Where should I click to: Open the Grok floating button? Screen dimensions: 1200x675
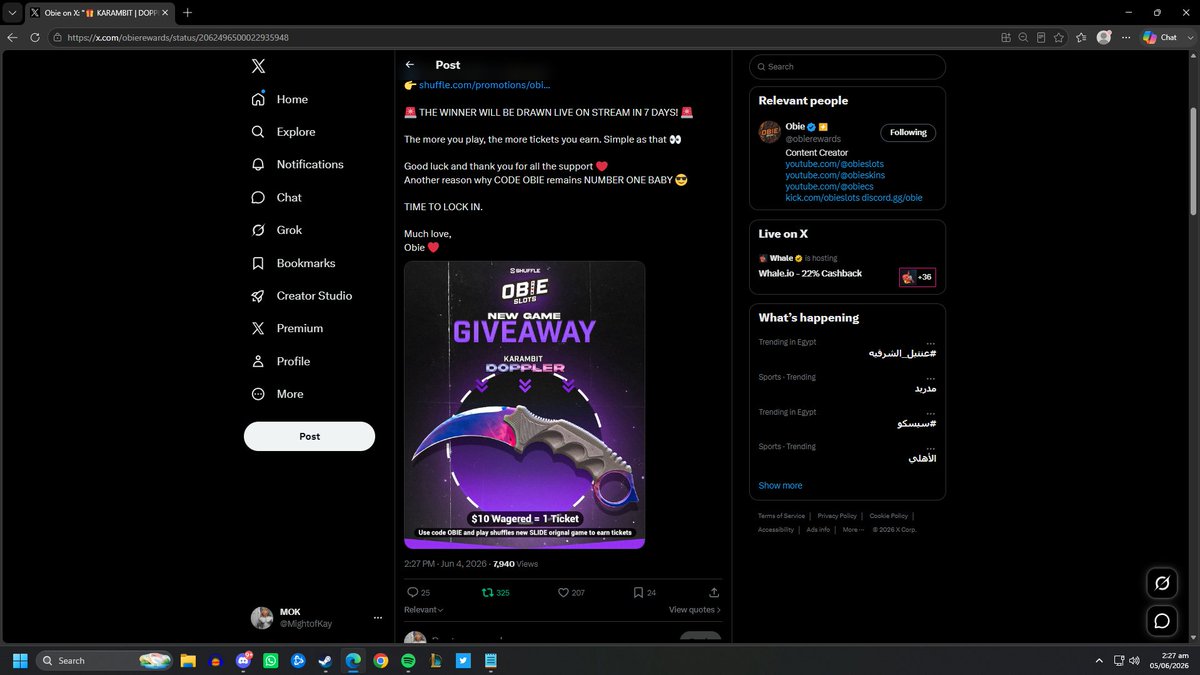(1162, 583)
